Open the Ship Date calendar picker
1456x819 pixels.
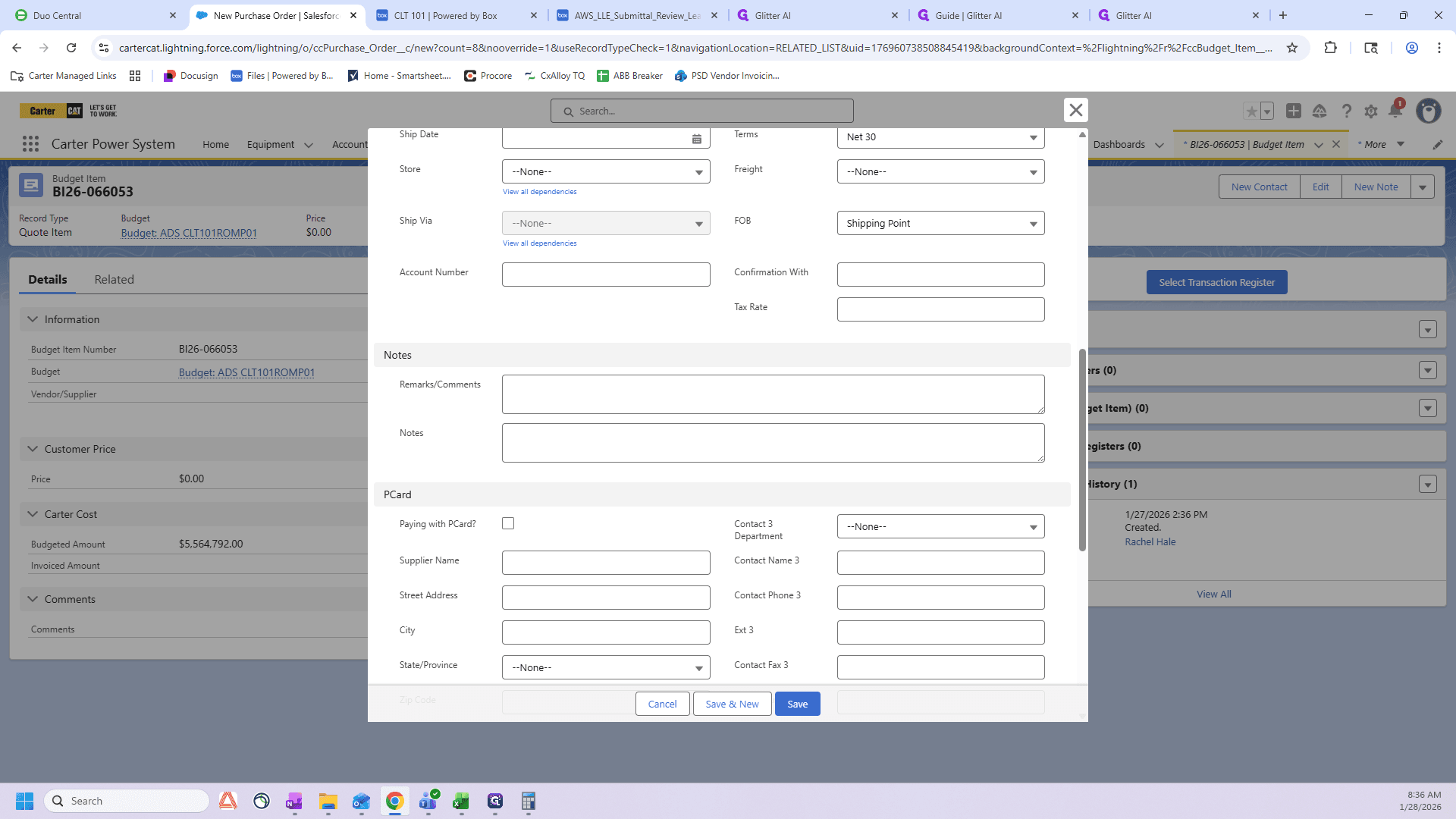tap(696, 138)
